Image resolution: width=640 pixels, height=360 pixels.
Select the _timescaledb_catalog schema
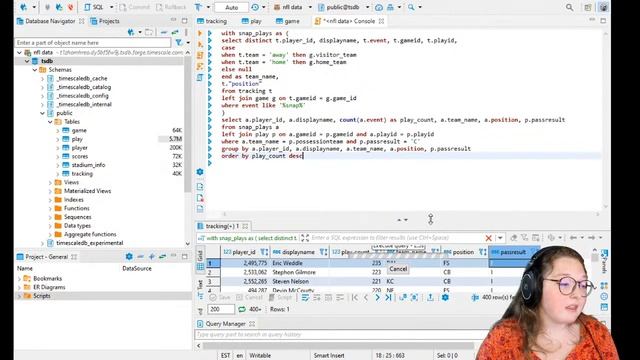(83, 87)
